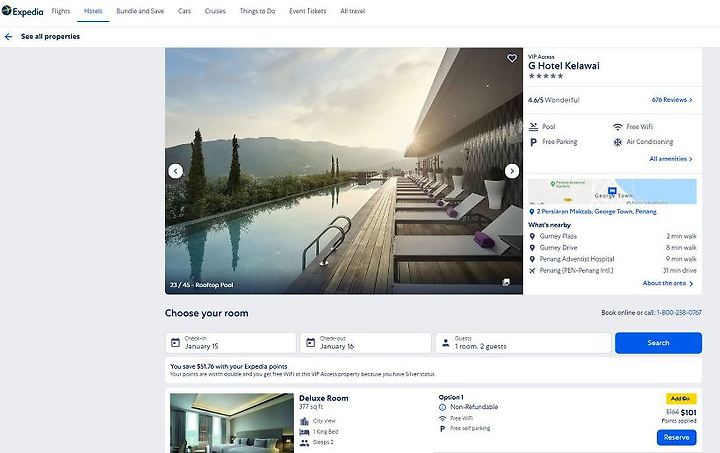Open the Check-out January 16 field
Viewport: 720px width, 453px height.
pos(366,343)
